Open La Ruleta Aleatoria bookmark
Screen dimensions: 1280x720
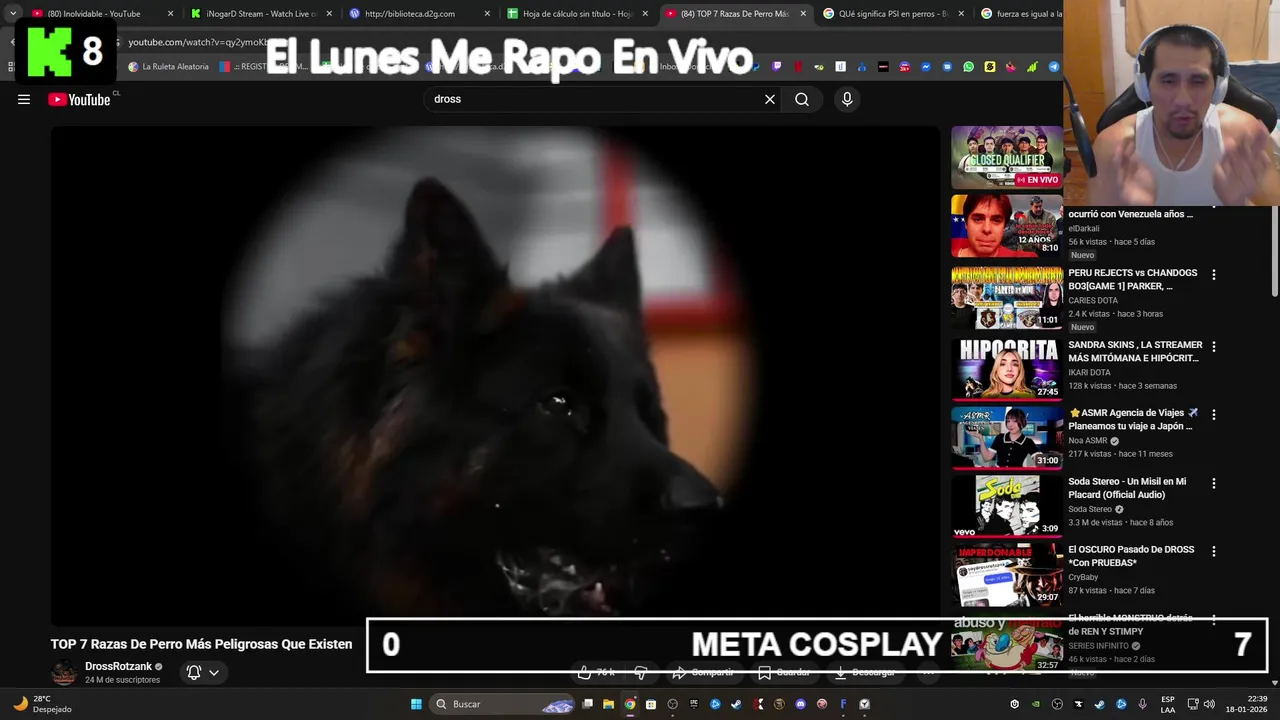[x=169, y=67]
